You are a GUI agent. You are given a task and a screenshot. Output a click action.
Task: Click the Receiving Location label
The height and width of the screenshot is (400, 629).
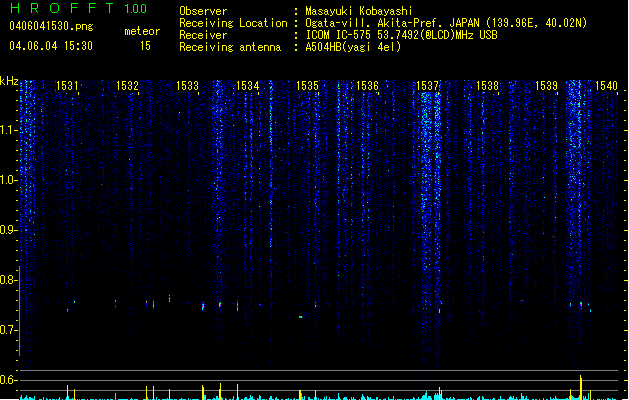point(233,23)
